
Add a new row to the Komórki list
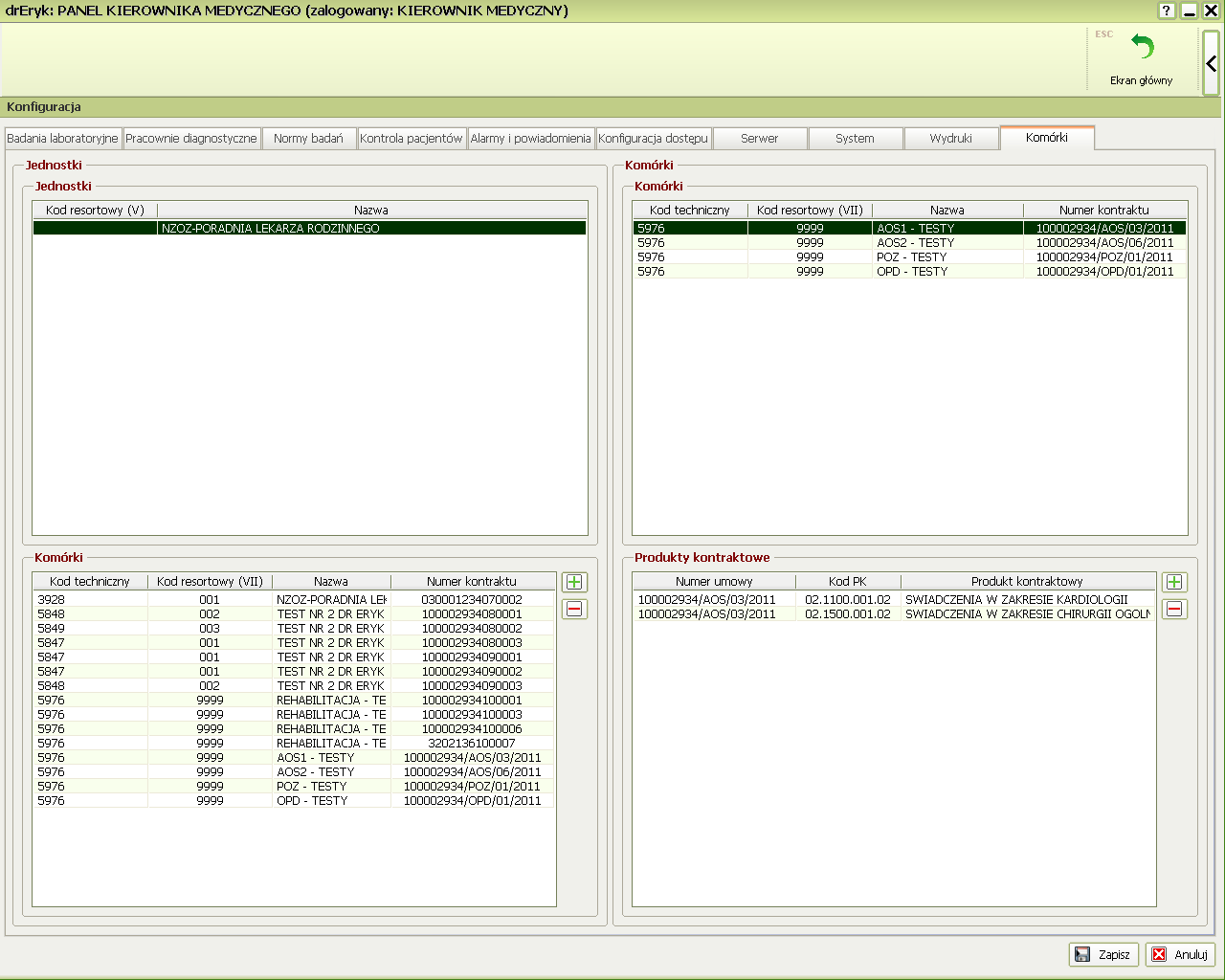[x=574, y=582]
